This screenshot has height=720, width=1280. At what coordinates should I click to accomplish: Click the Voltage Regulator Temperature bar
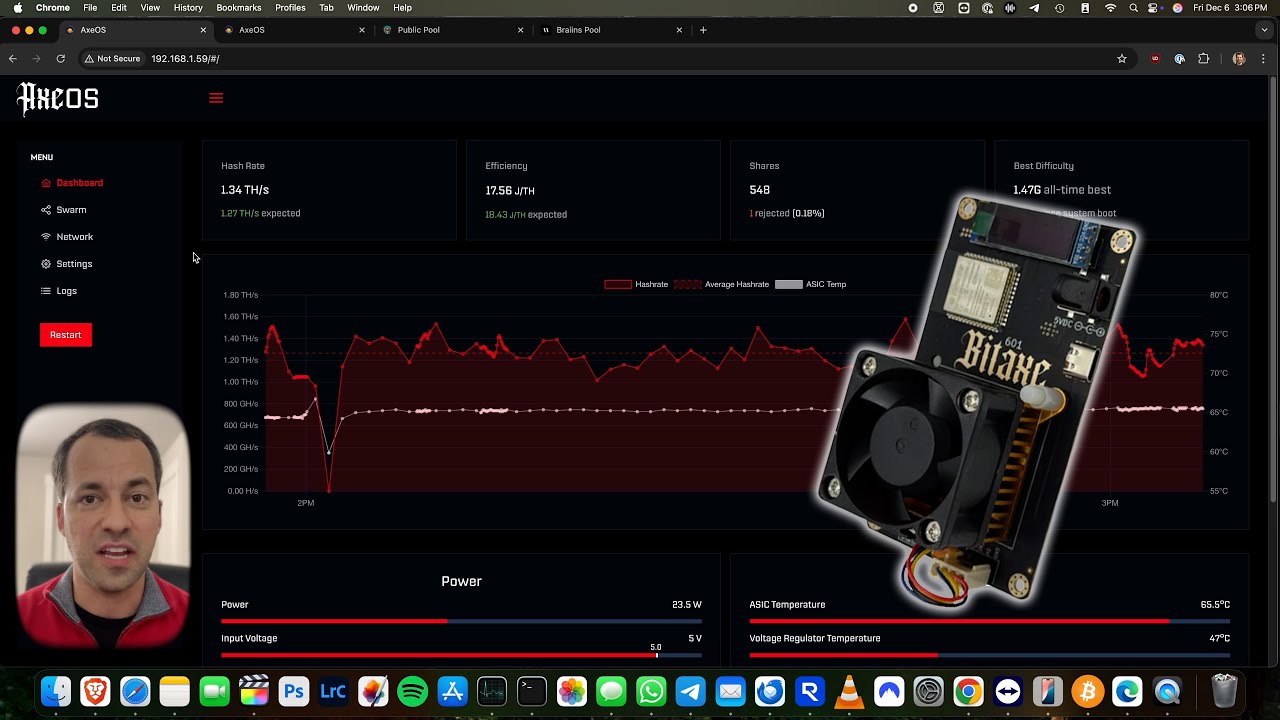pyautogui.click(x=990, y=655)
